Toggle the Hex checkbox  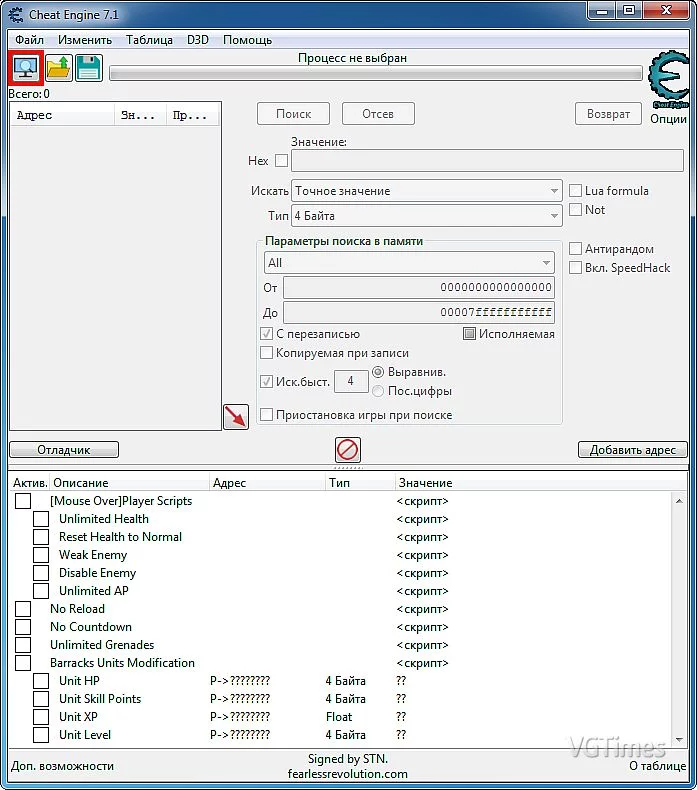pyautogui.click(x=282, y=161)
